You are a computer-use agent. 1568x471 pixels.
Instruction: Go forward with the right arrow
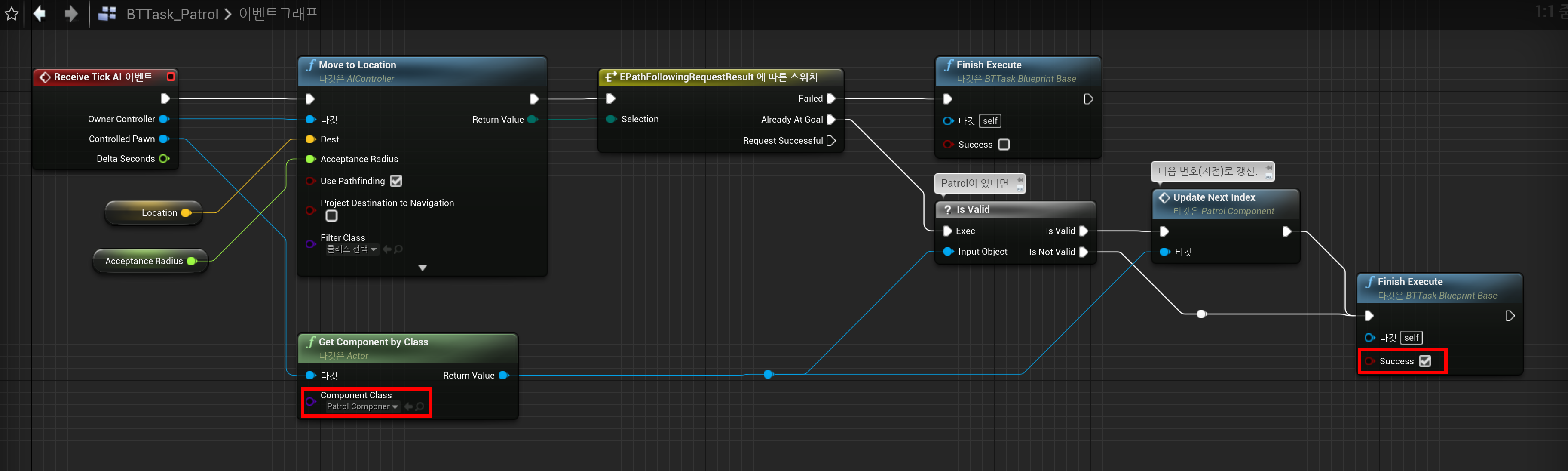tap(71, 13)
